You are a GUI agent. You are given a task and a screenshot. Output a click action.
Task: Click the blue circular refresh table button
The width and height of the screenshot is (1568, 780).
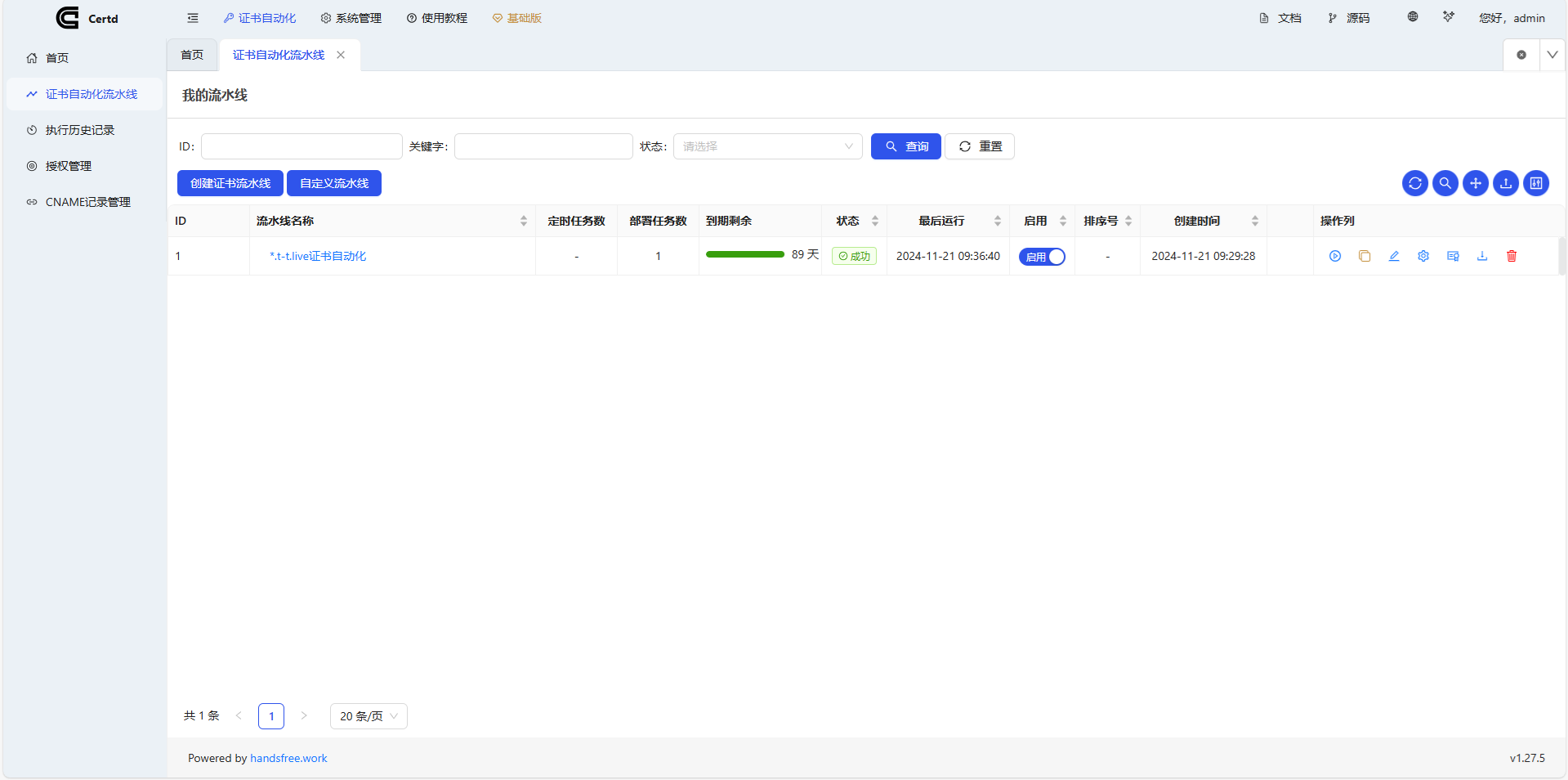[1414, 183]
